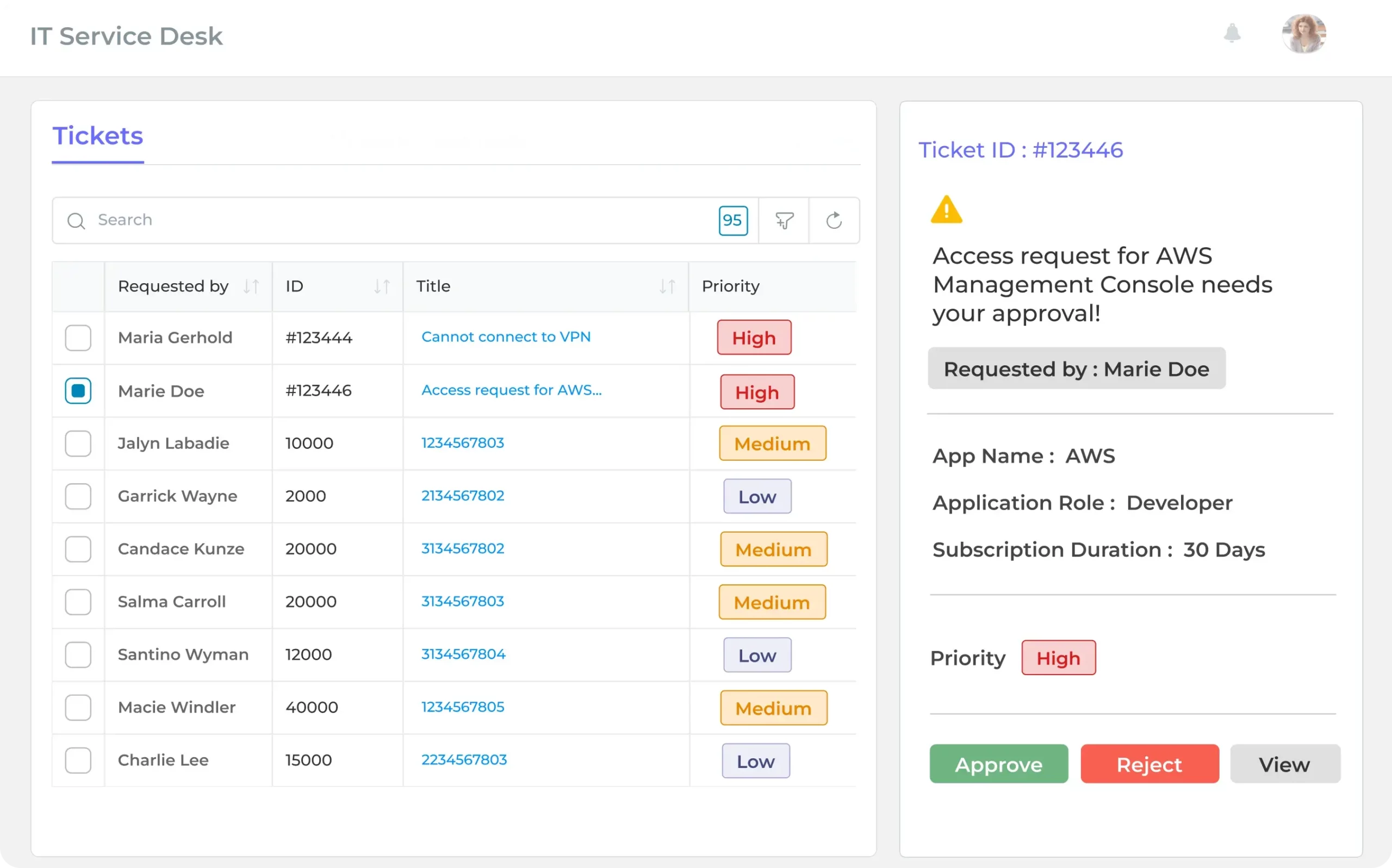This screenshot has height=868, width=1392.
Task: Click the View button
Action: 1285,764
